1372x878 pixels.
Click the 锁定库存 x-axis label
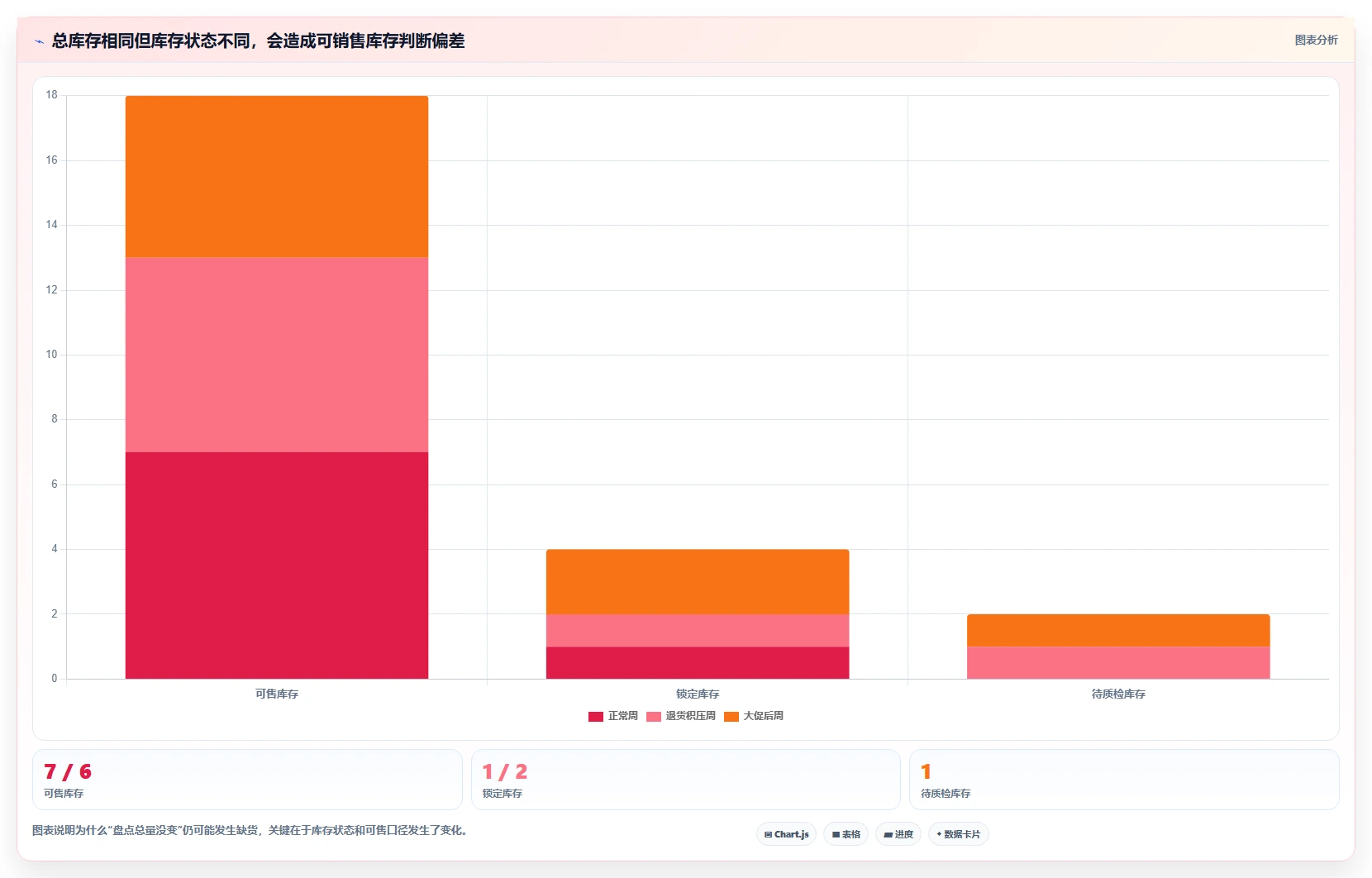pos(698,694)
